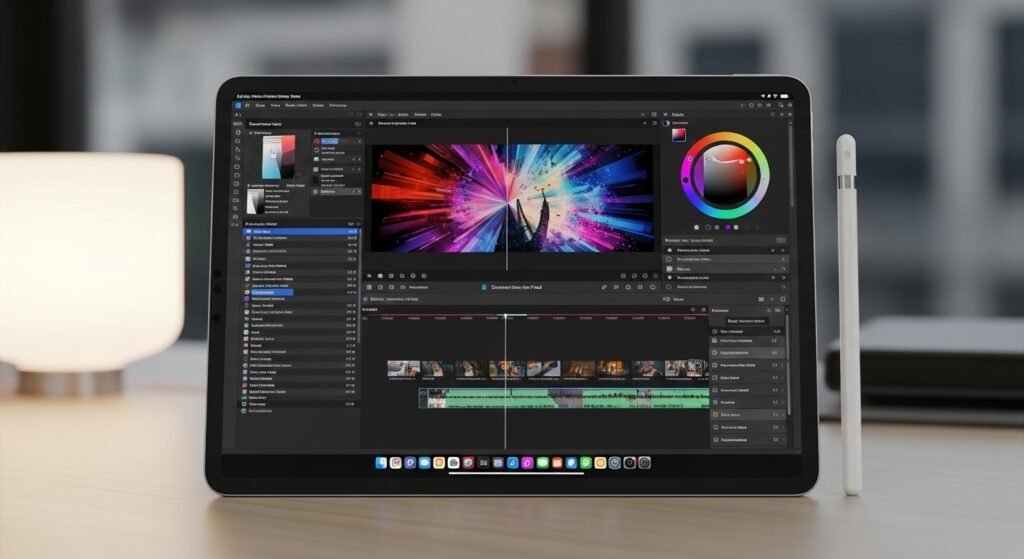Click the Wi-Fi icon in the status bar
The image size is (1024, 559).
(x=761, y=96)
